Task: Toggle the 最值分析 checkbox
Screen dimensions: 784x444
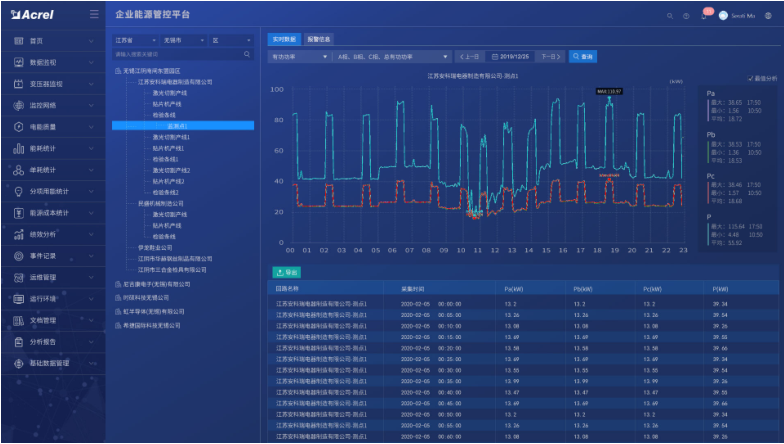Action: [749, 77]
